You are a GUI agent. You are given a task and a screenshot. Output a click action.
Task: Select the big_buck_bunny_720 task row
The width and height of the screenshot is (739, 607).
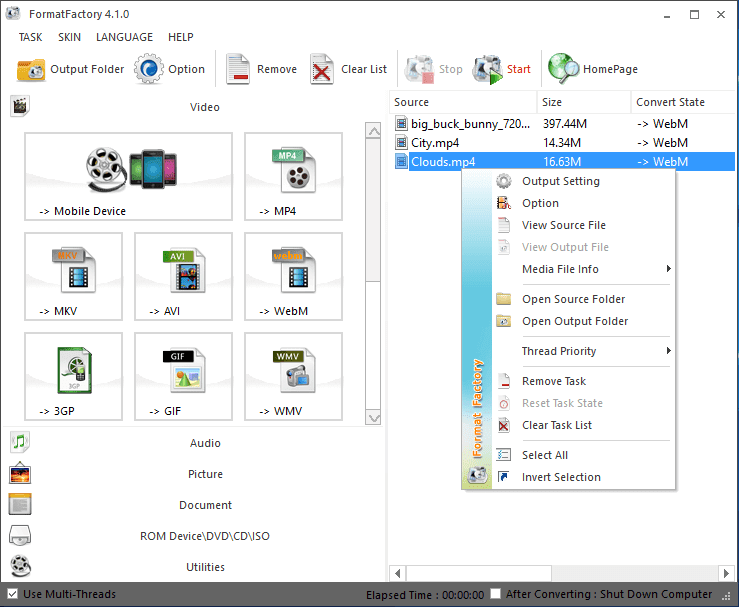point(562,123)
